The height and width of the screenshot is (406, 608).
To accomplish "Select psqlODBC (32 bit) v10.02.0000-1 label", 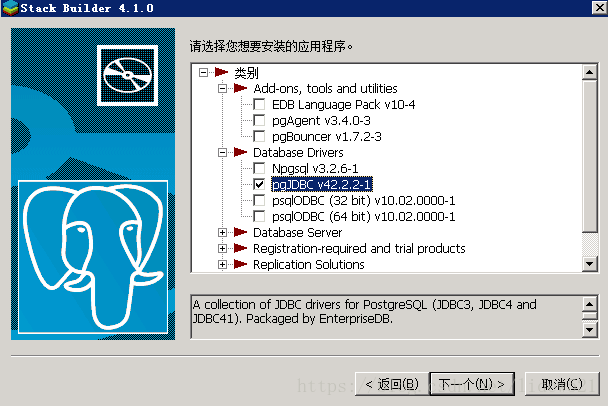I will [x=363, y=200].
